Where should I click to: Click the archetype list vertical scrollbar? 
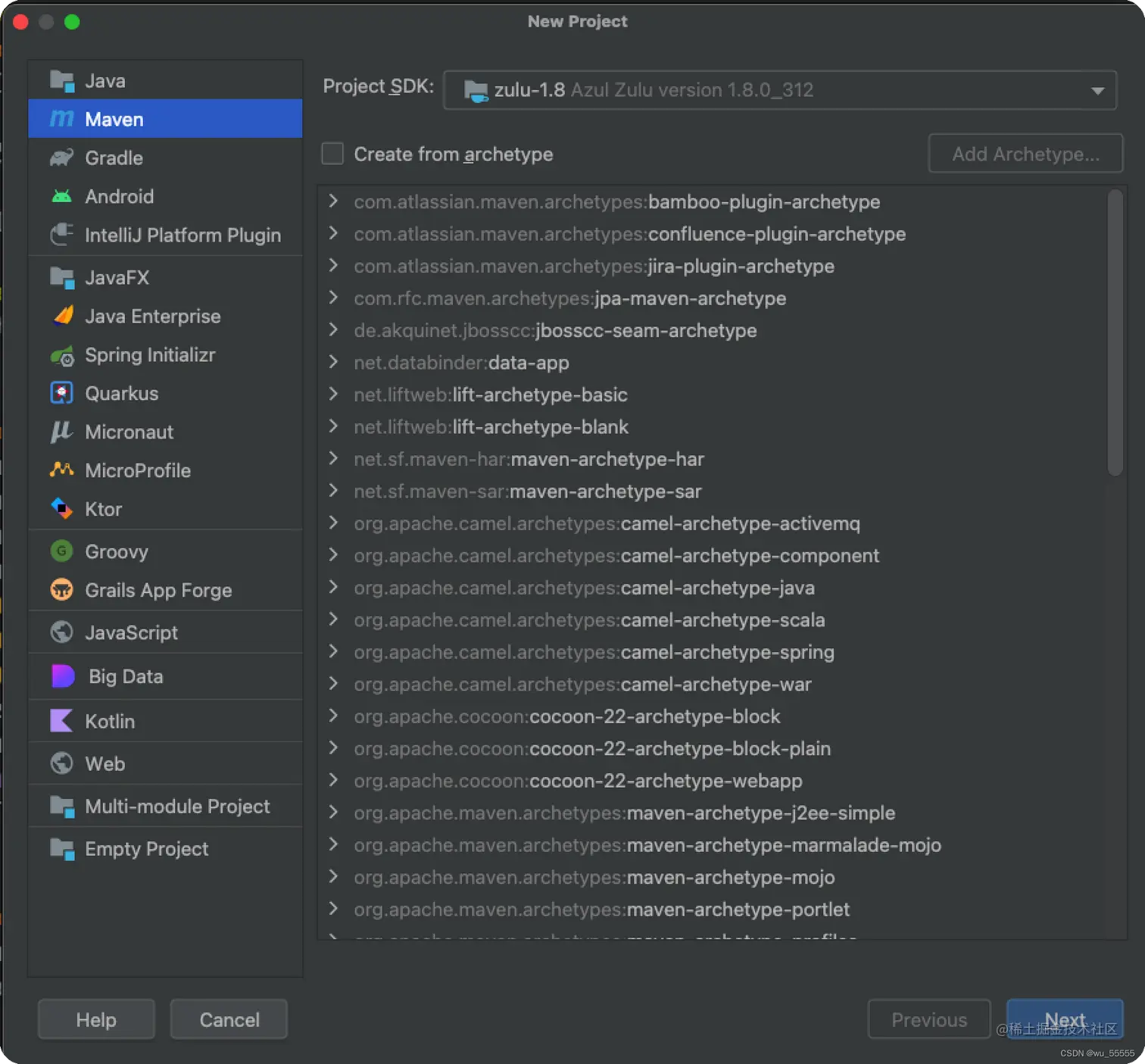1115,332
